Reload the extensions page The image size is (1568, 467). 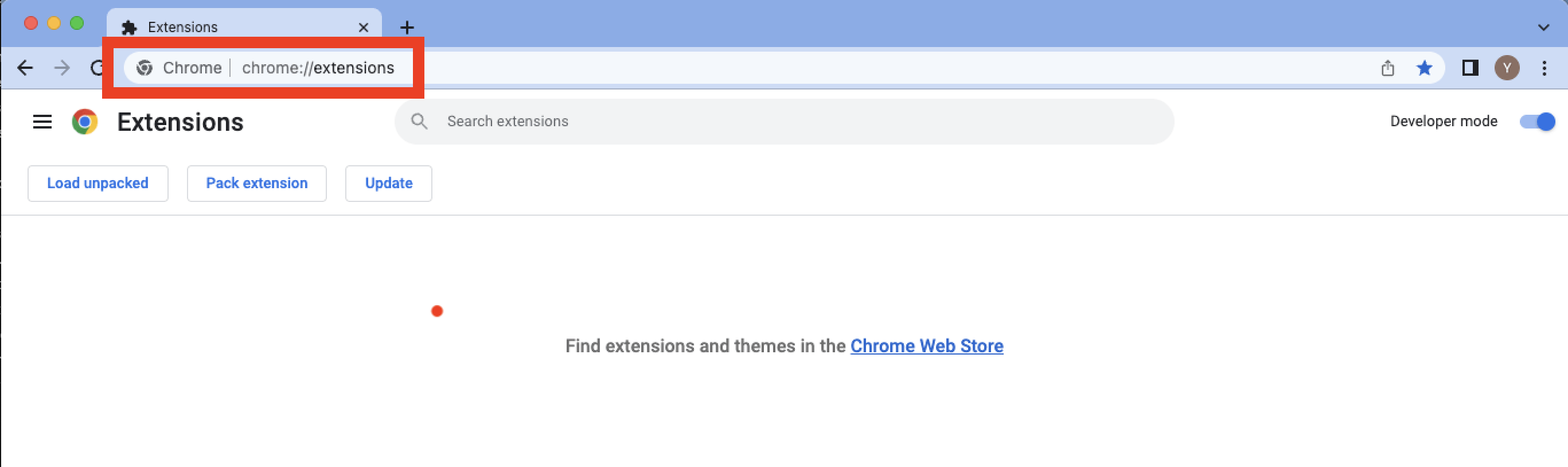96,68
